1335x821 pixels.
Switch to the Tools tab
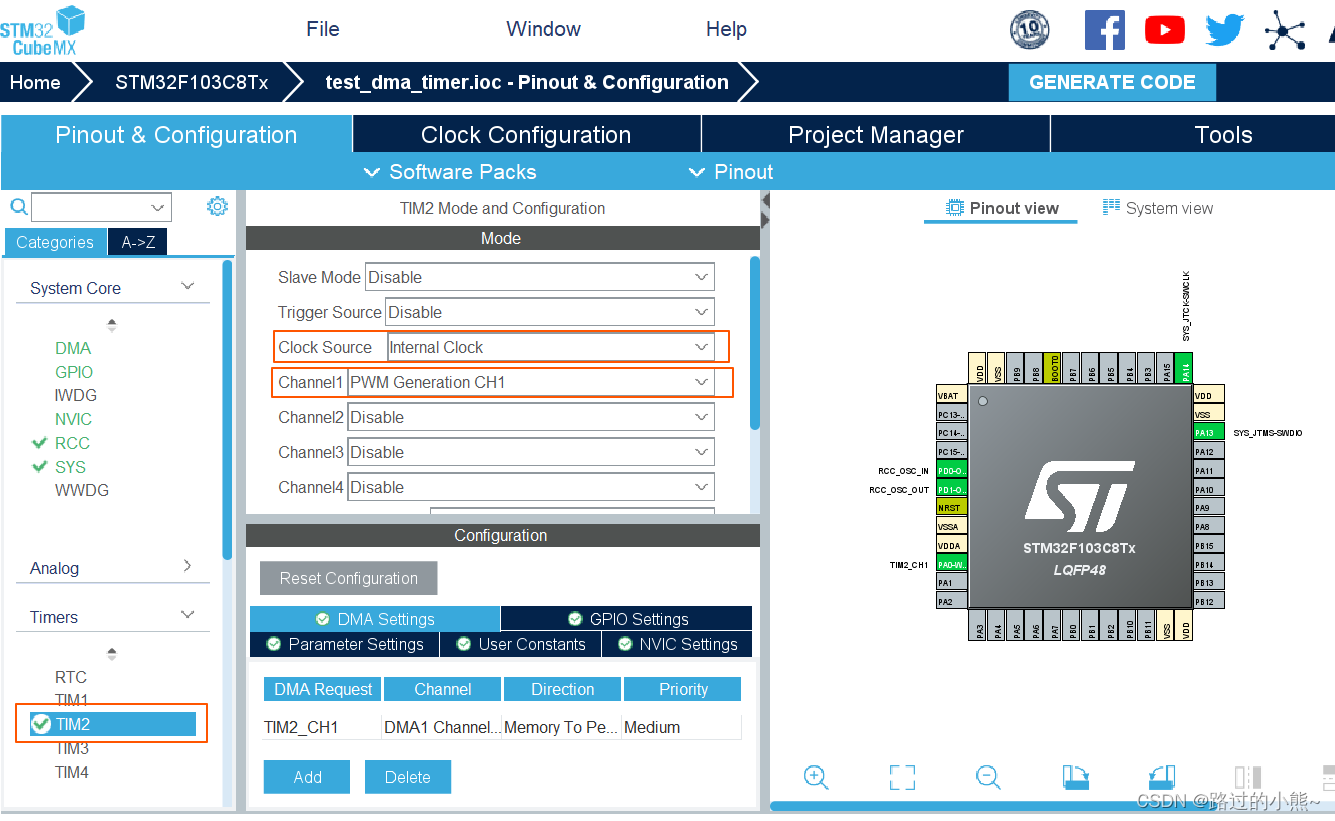click(x=1193, y=135)
